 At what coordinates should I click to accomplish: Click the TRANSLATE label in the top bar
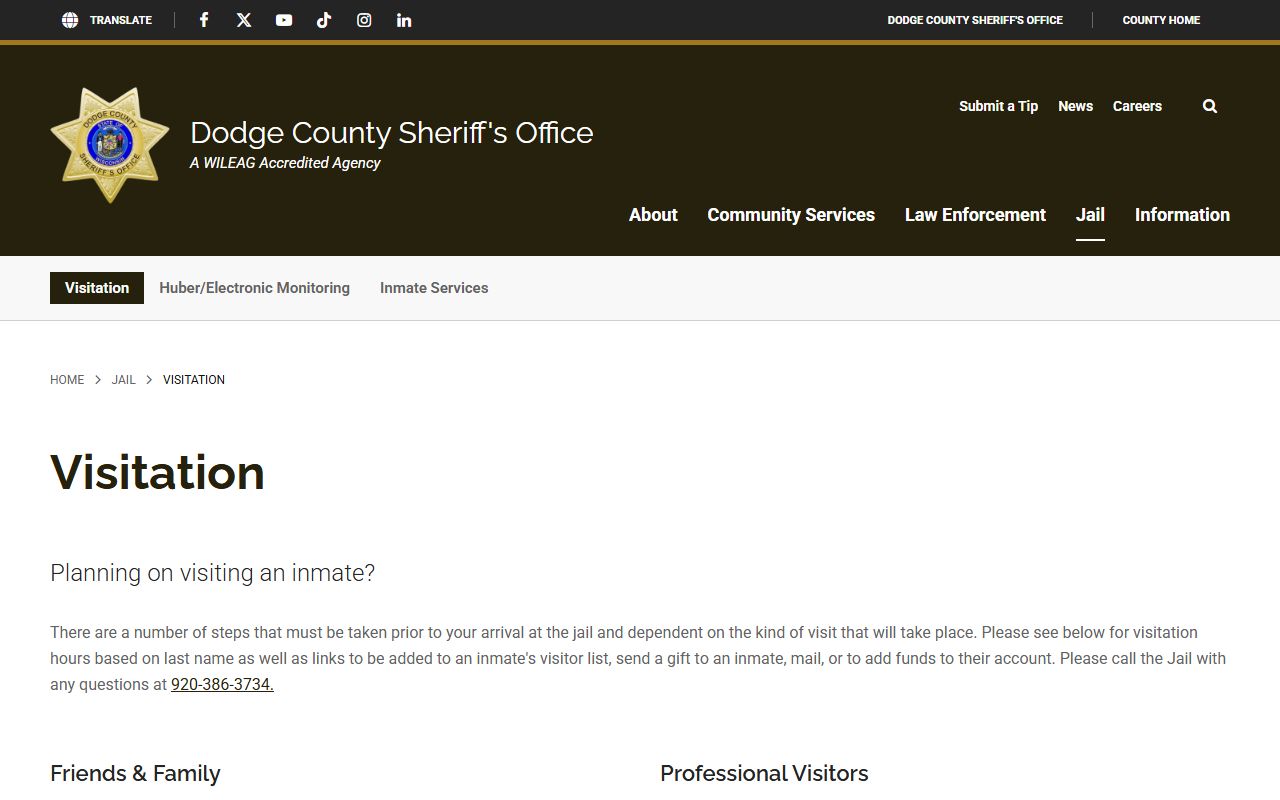click(x=121, y=20)
